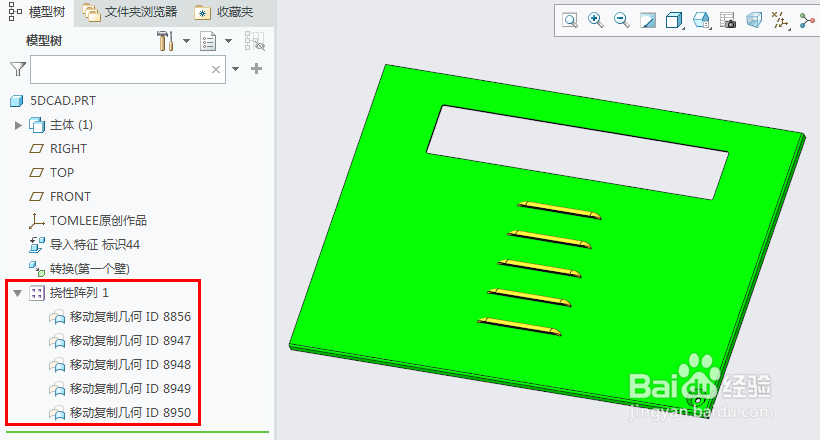
Task: Open the View Manager camera icon
Action: point(727,21)
